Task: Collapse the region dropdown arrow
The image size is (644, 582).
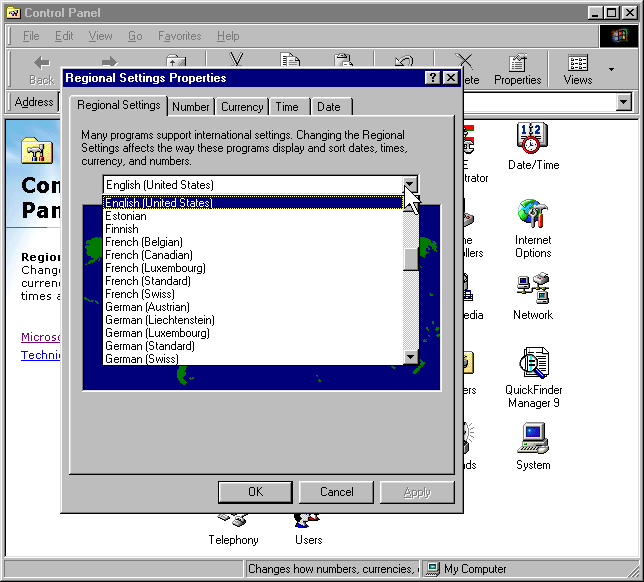Action: (x=409, y=185)
